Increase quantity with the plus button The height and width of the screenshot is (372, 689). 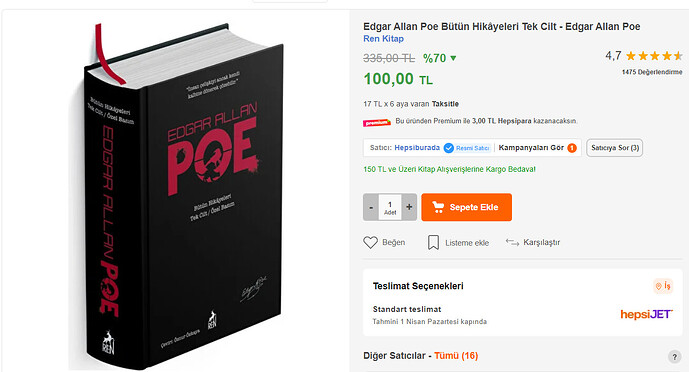tap(409, 207)
